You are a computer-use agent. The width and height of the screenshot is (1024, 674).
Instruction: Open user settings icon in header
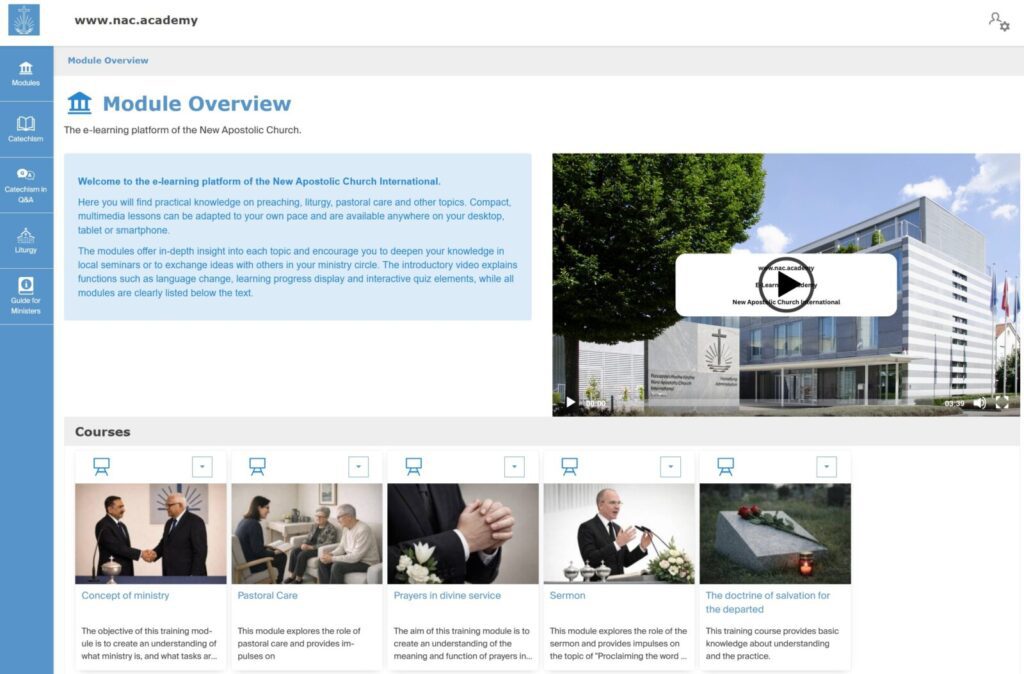coord(998,21)
